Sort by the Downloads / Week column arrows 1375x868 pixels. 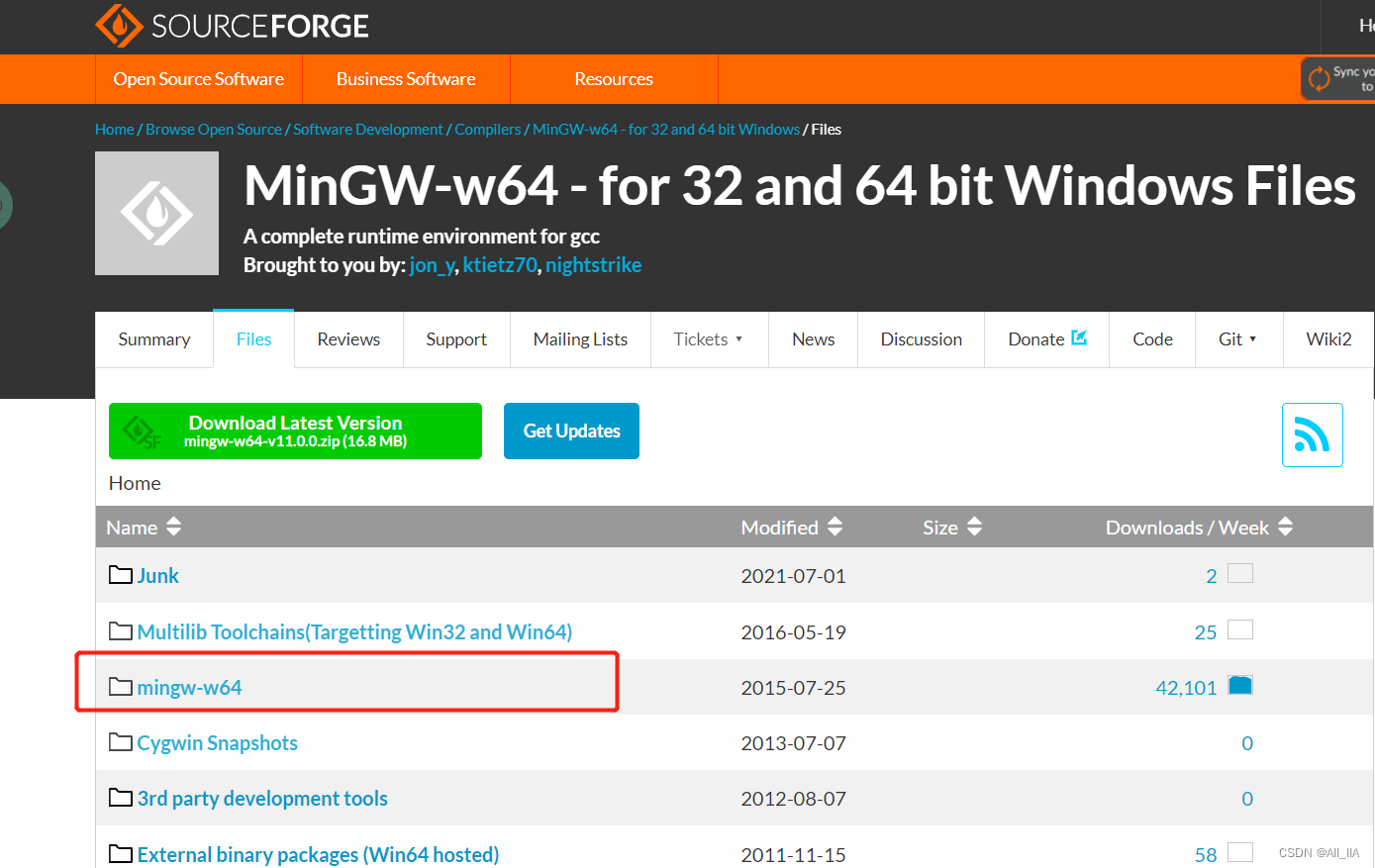tap(1286, 527)
